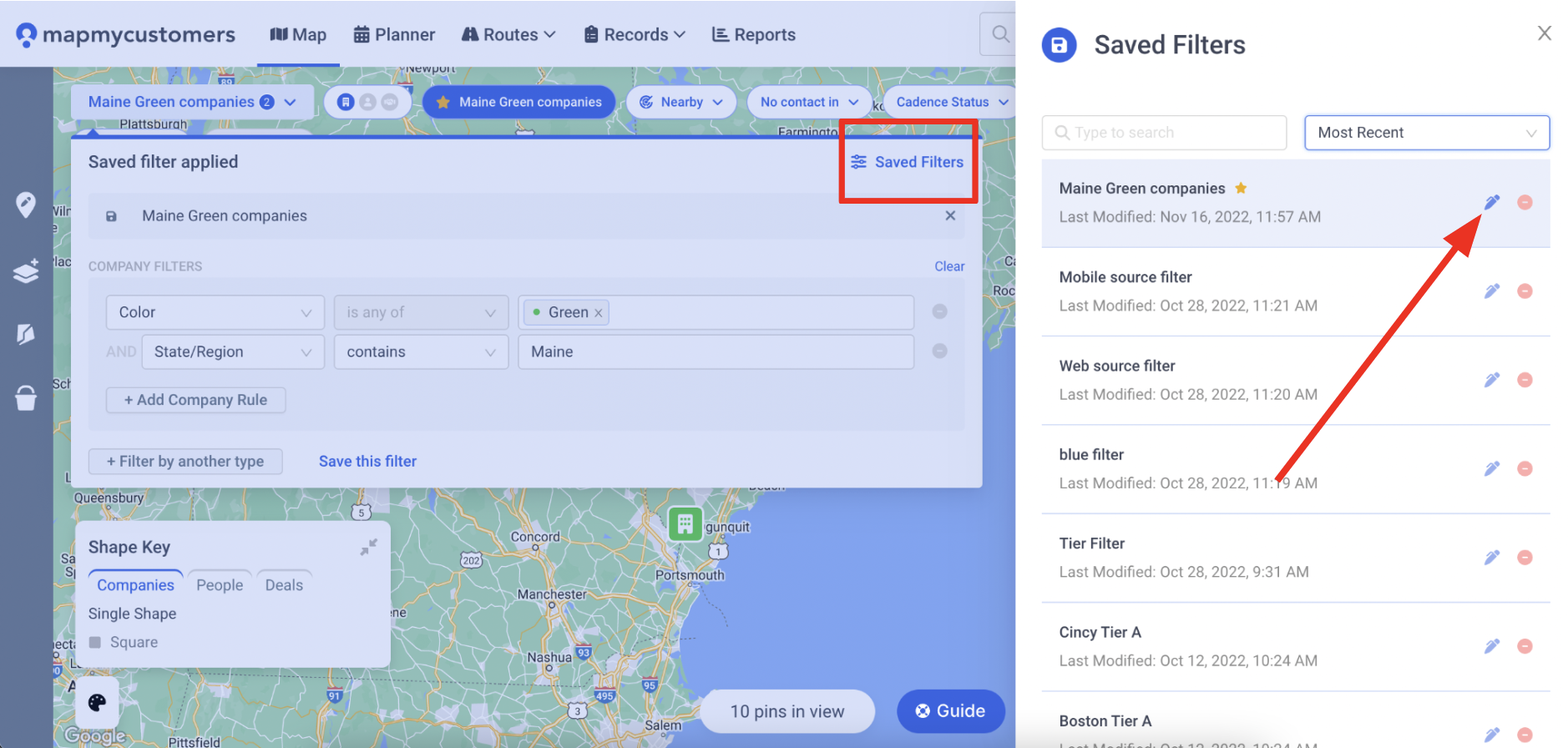Click the Square shape legend entry
The image size is (1568, 748).
124,642
